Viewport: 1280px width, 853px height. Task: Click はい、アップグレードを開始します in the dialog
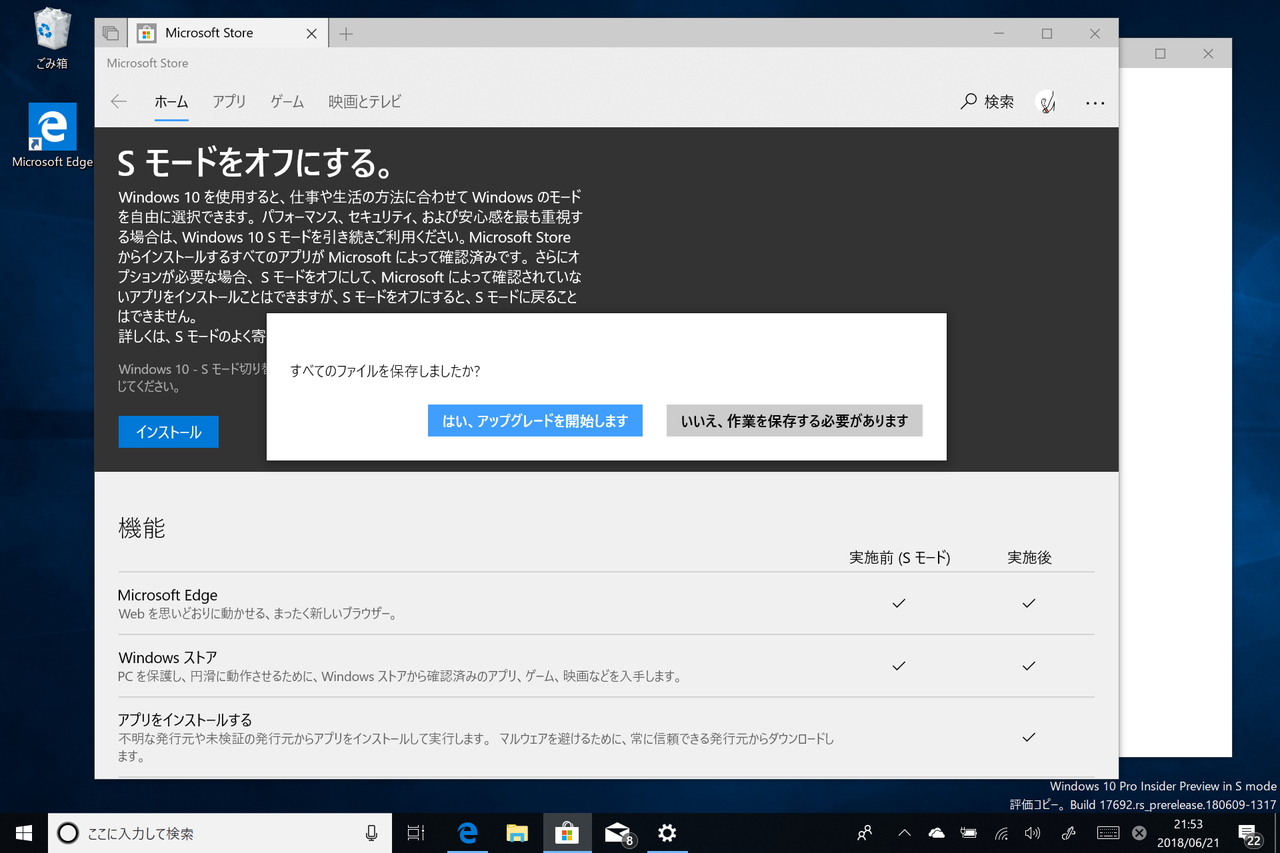[535, 420]
